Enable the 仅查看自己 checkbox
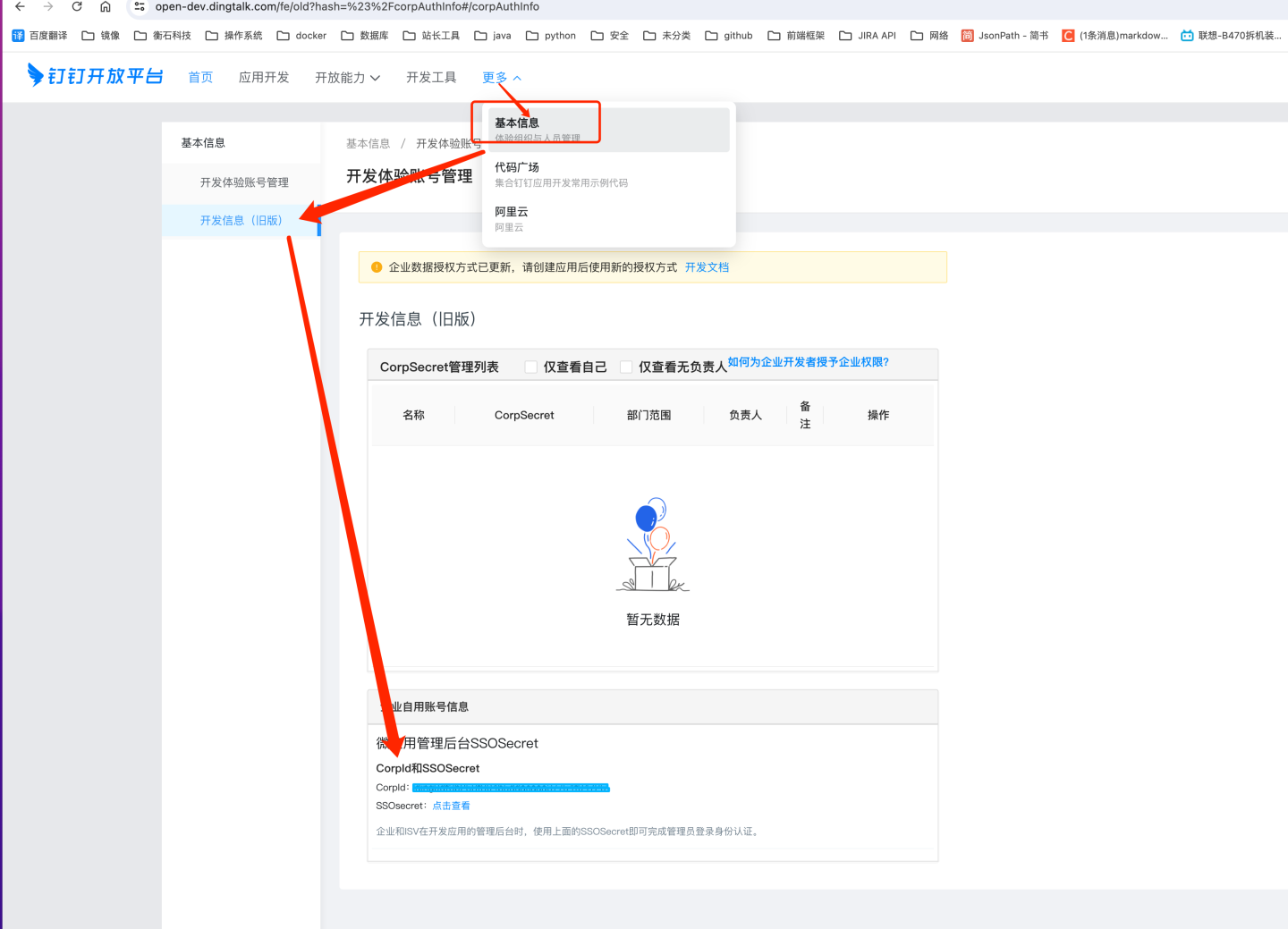The image size is (1288, 929). 530,367
